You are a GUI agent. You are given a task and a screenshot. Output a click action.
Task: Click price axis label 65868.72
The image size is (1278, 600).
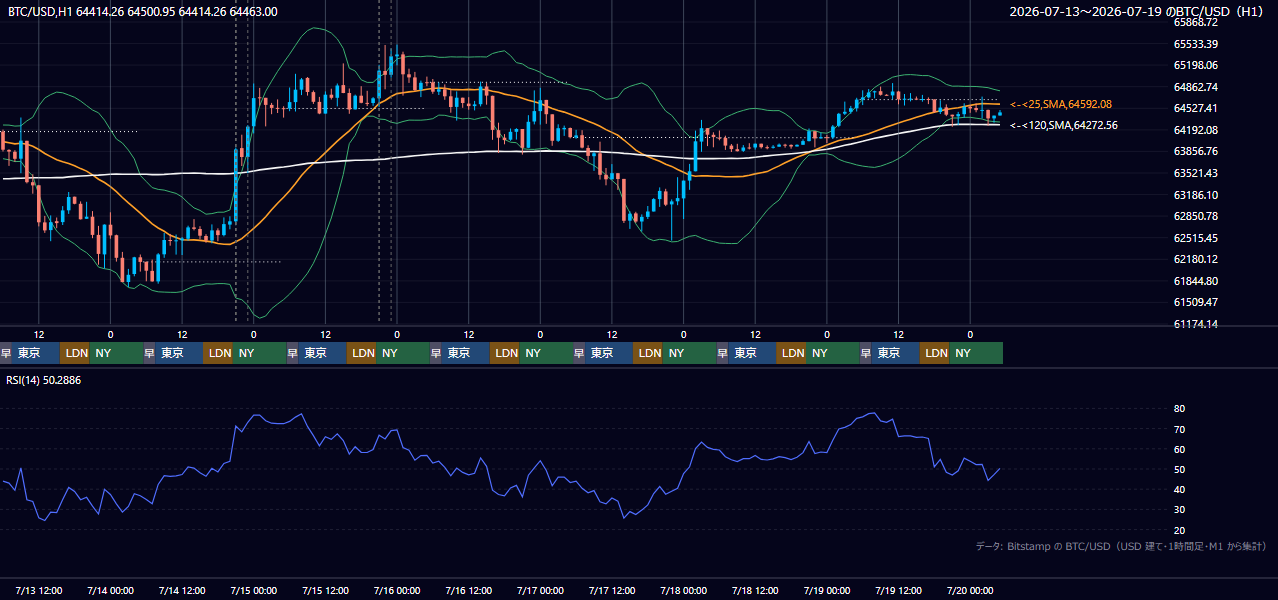1195,22
